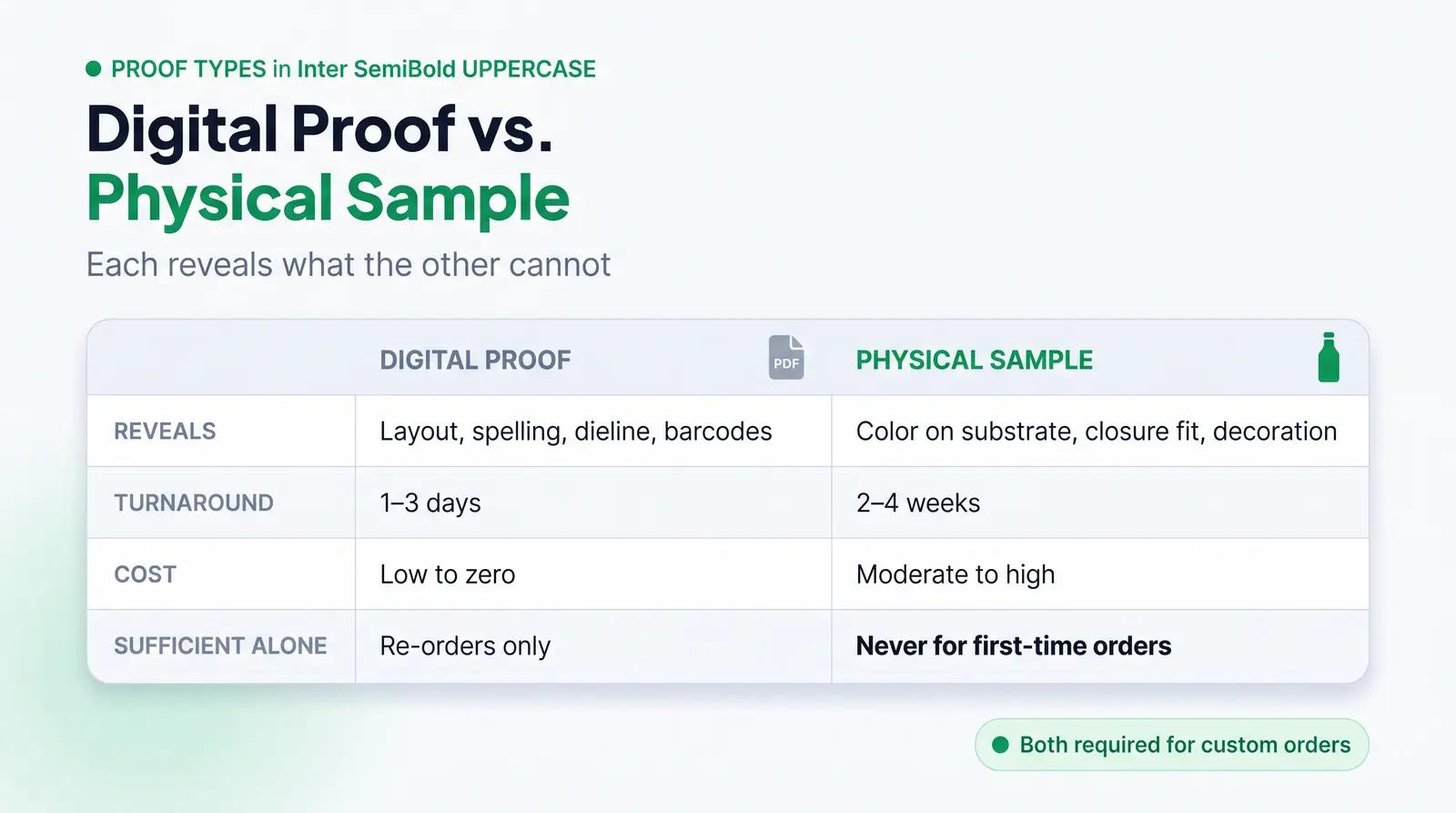Viewport: 1456px width, 813px height.
Task: Click the SUFFICIENT ALONE row label
Action: pos(220,645)
